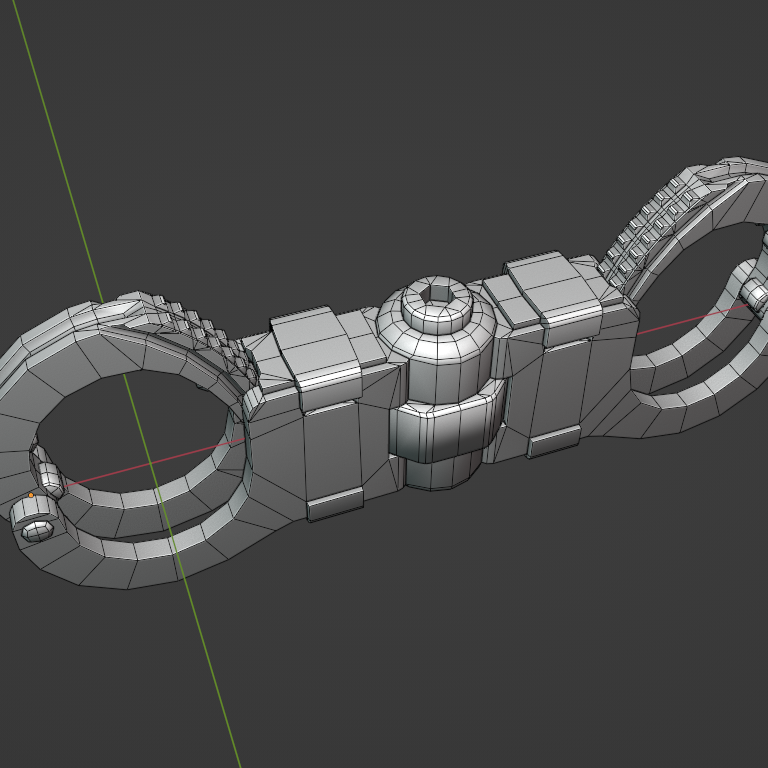Click the cylinder base beneath the center collar

(438, 470)
